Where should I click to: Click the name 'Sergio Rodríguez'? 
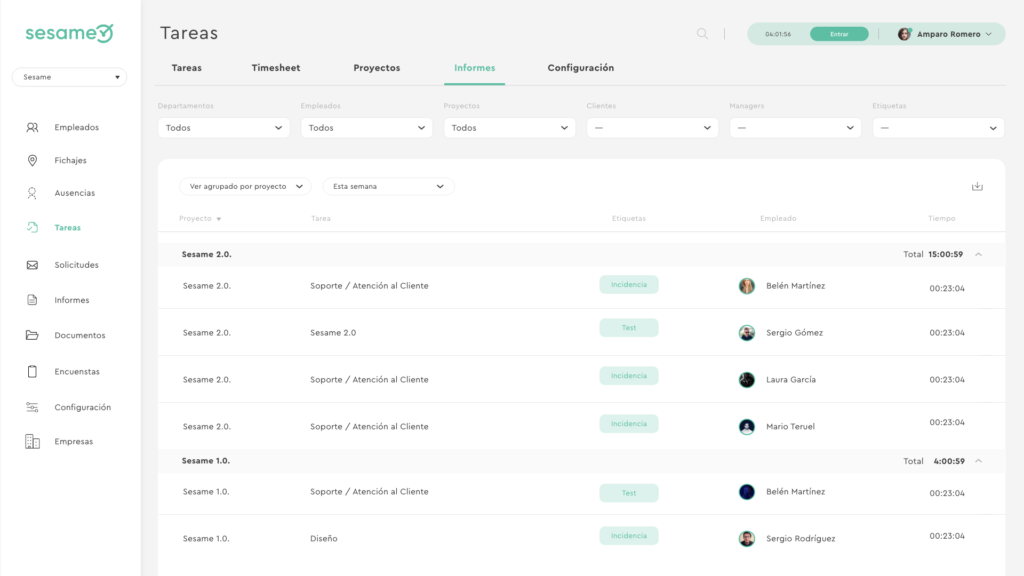(x=801, y=538)
